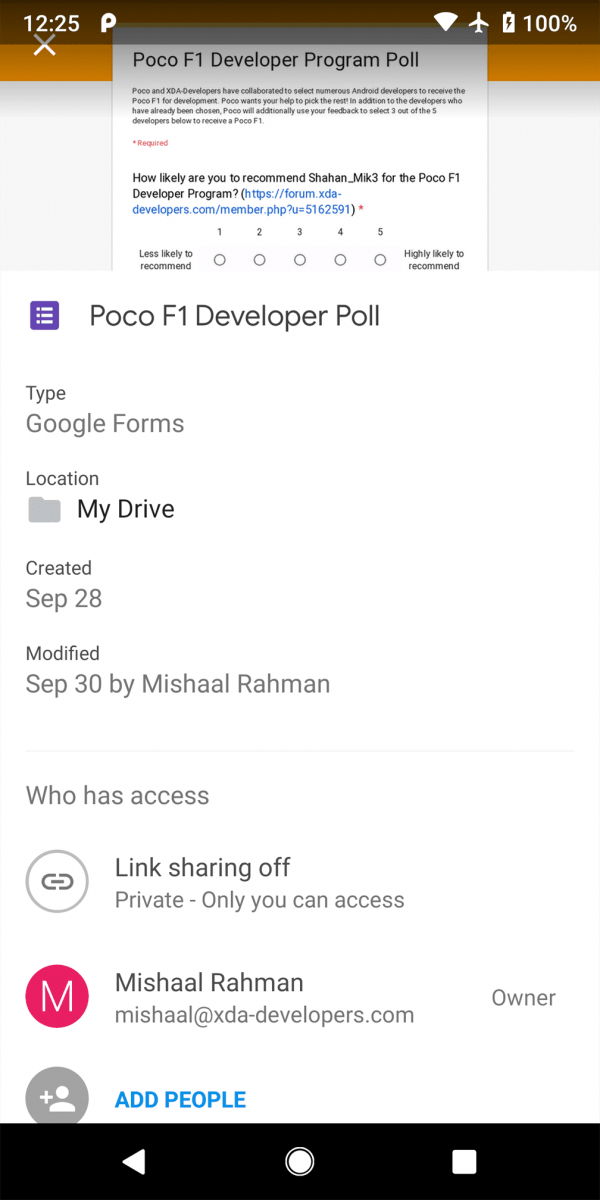Select rating 5 radio button in the poll

point(379,259)
